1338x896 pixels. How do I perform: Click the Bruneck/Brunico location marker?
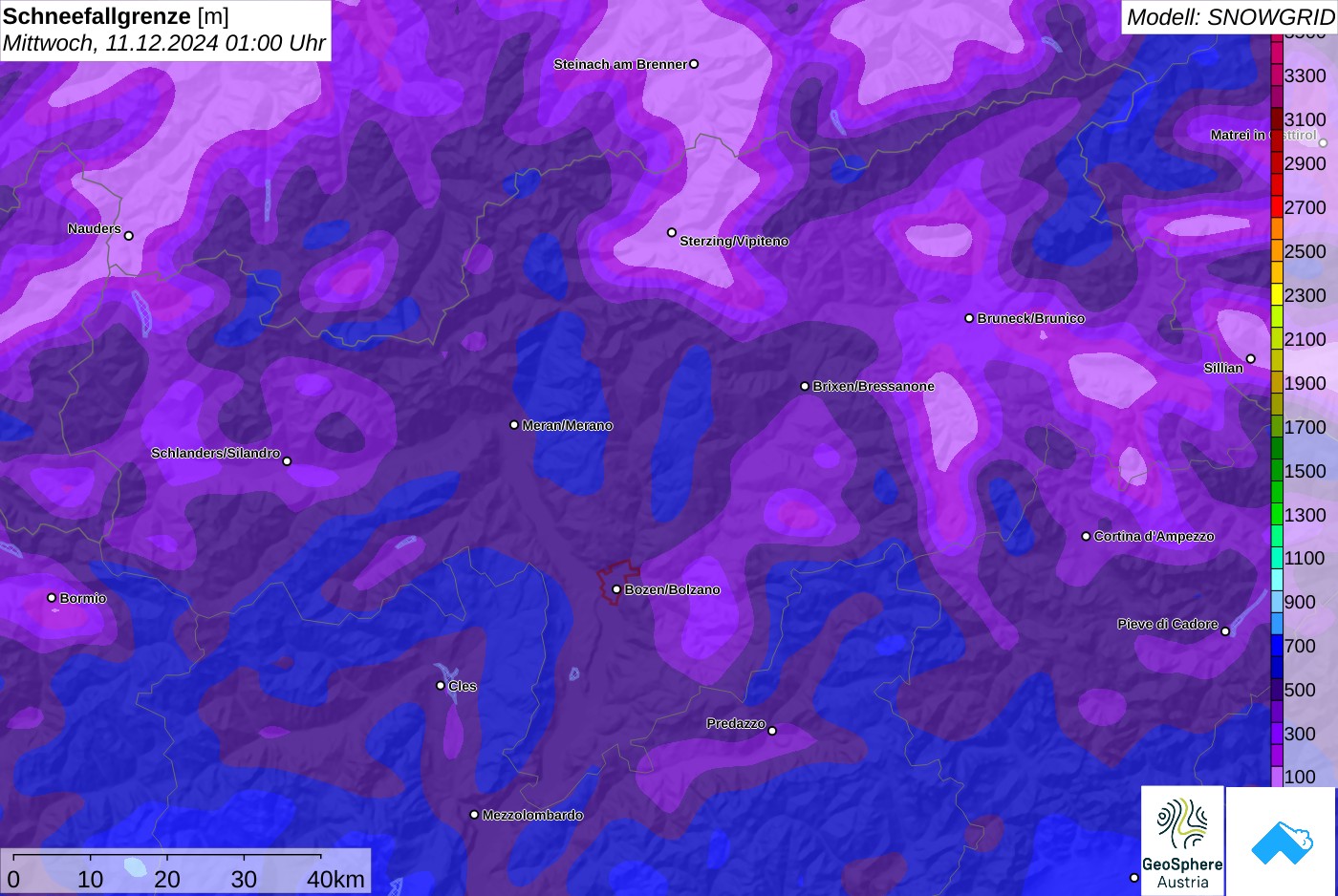[969, 318]
